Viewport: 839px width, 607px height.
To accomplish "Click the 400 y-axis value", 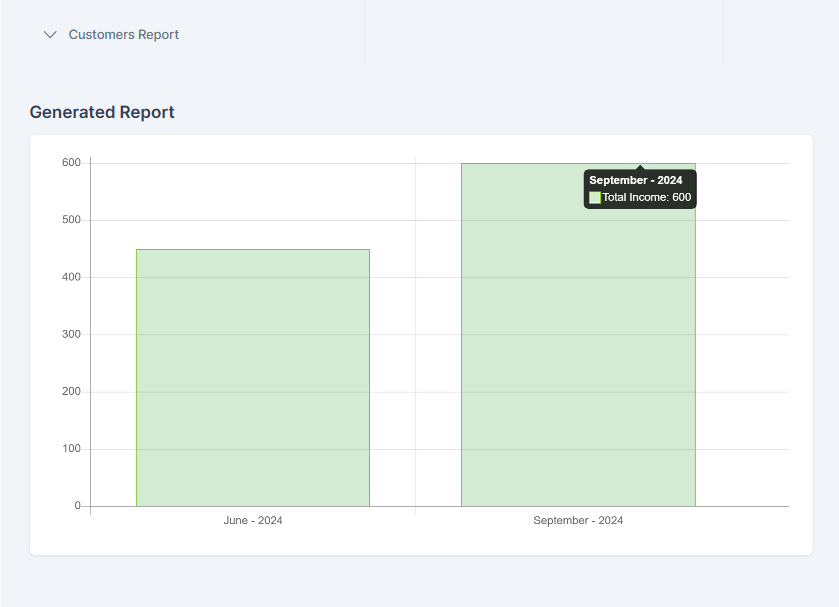I will (x=70, y=277).
